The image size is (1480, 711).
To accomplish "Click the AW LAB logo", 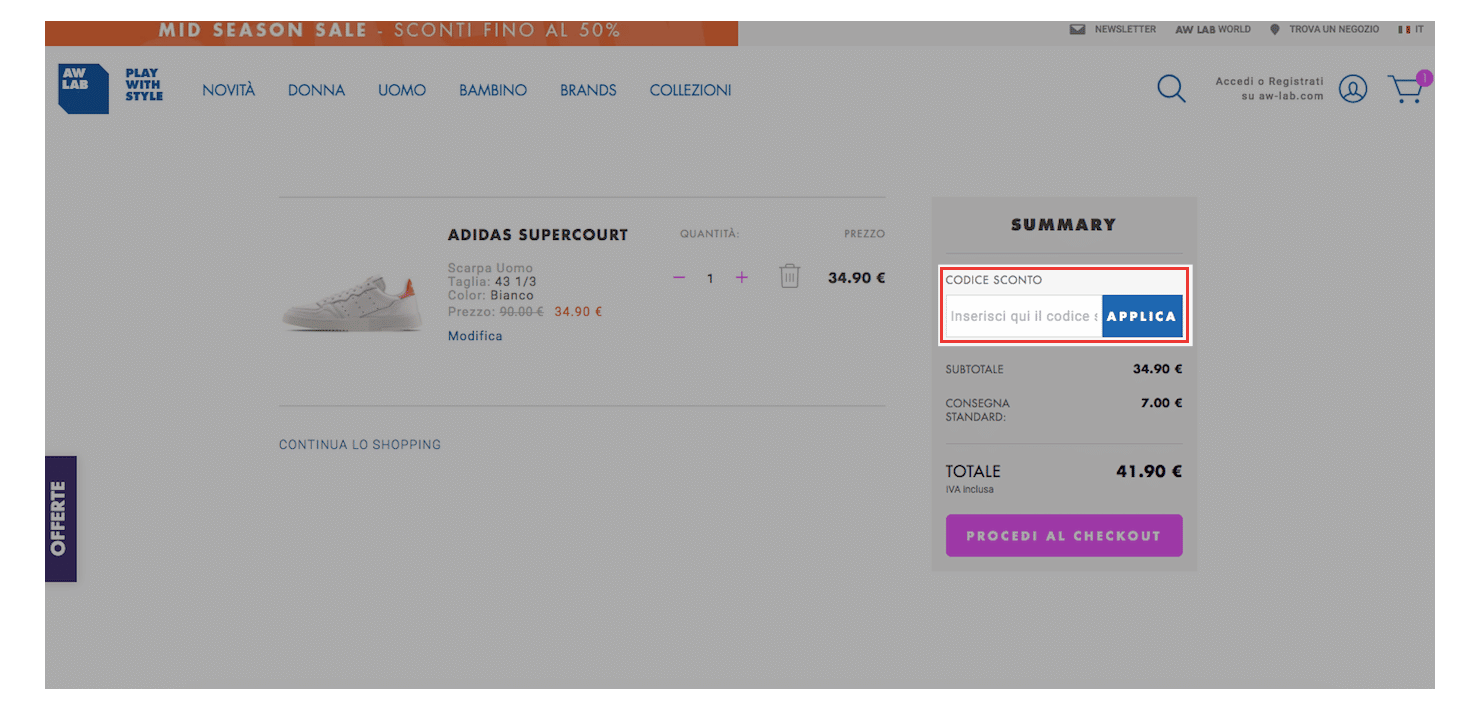I will (x=83, y=89).
